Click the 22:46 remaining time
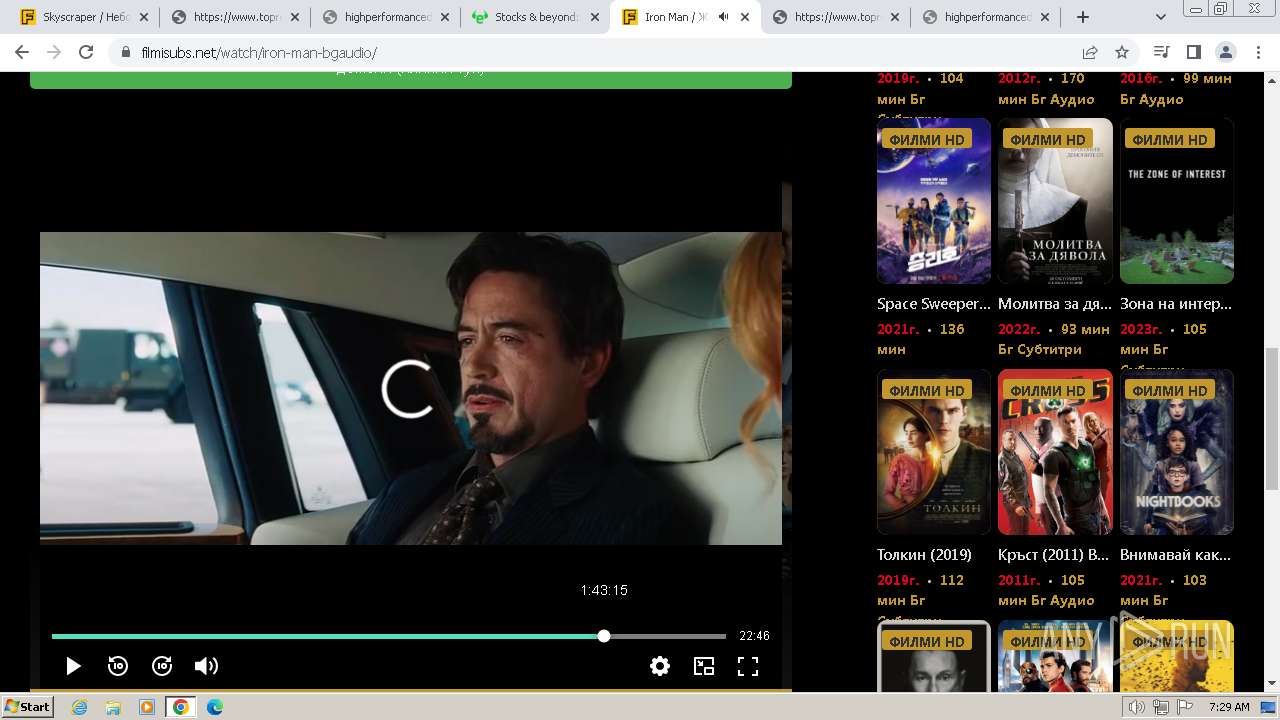 (754, 636)
